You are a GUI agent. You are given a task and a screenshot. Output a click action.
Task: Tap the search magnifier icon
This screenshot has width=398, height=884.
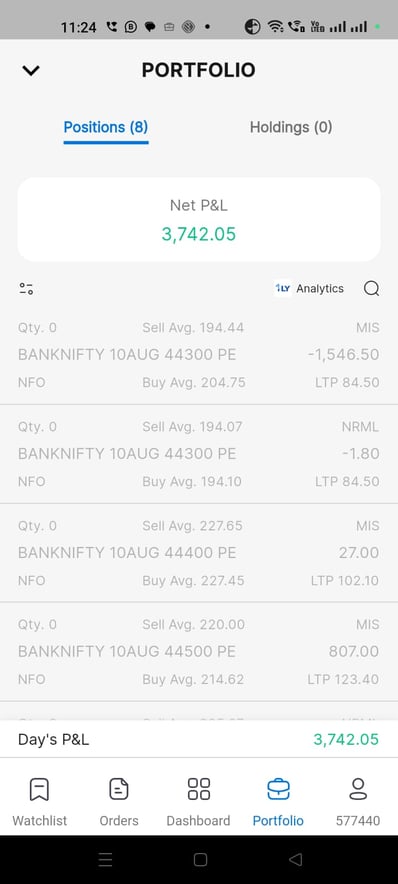click(372, 289)
